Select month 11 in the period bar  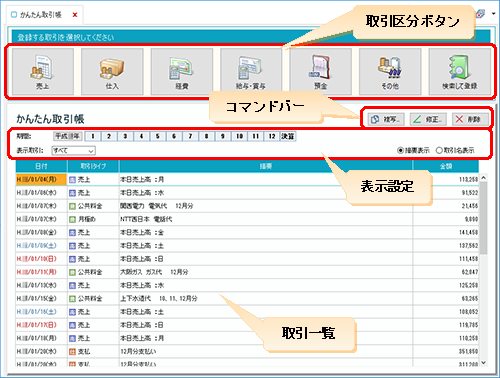coord(256,136)
